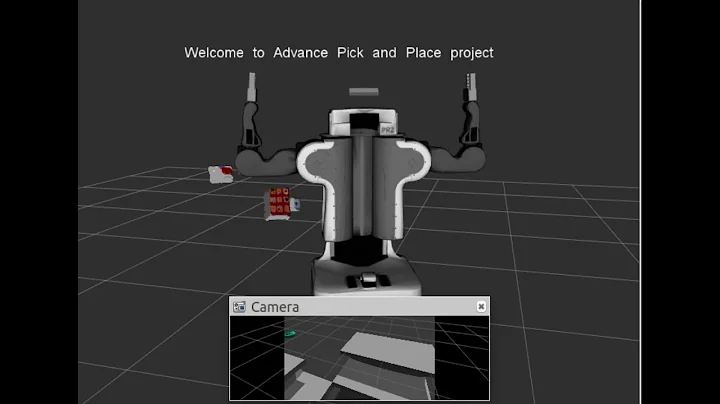
Task: Click the green marker in camera view
Action: point(290,334)
